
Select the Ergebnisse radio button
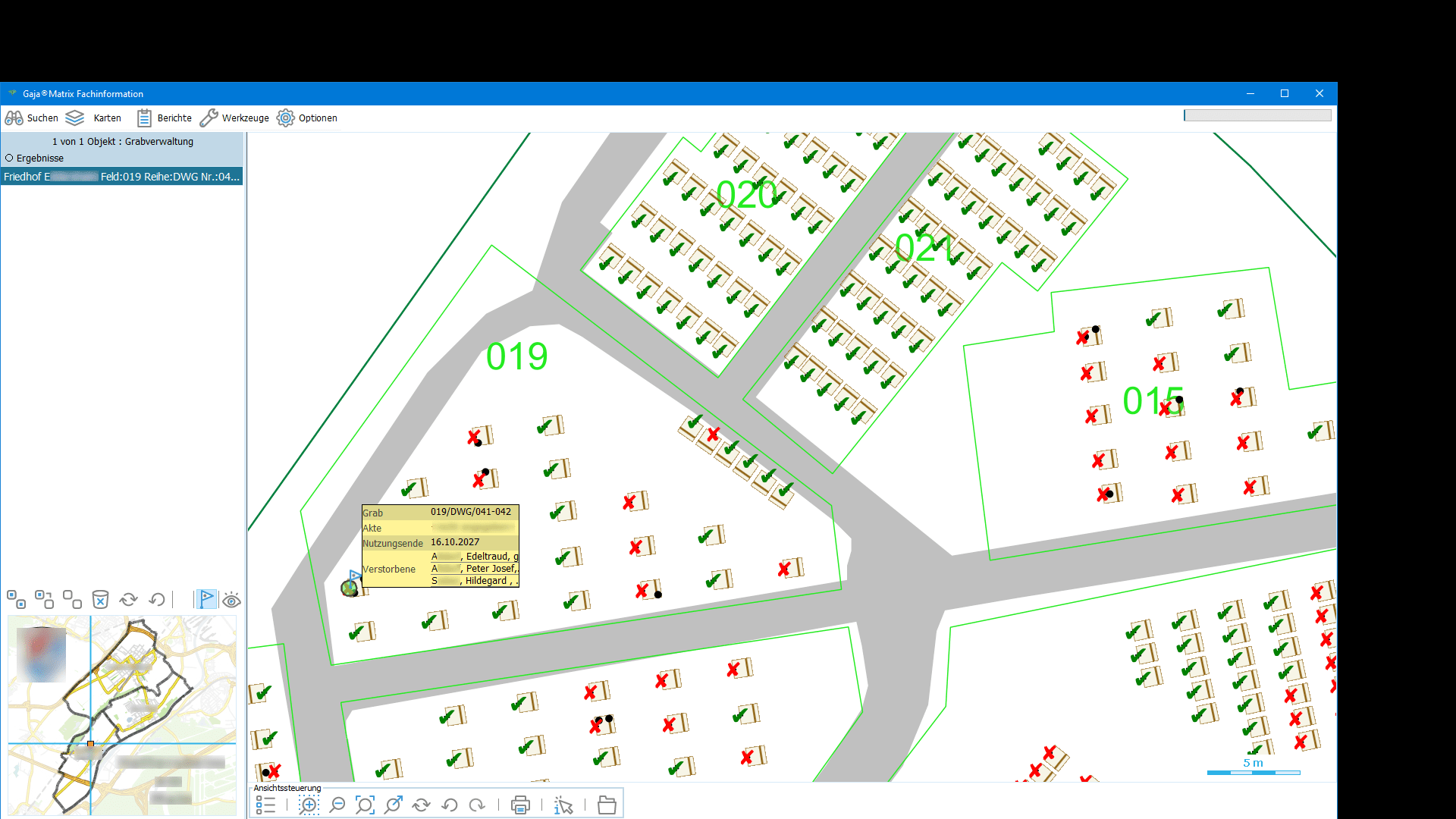pyautogui.click(x=10, y=158)
